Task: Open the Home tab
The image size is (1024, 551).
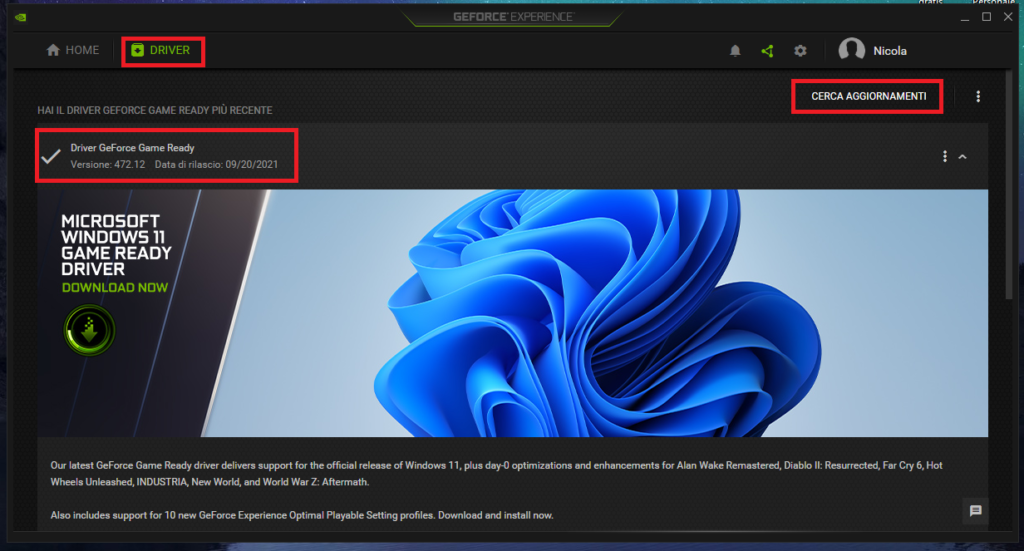Action: pyautogui.click(x=72, y=50)
